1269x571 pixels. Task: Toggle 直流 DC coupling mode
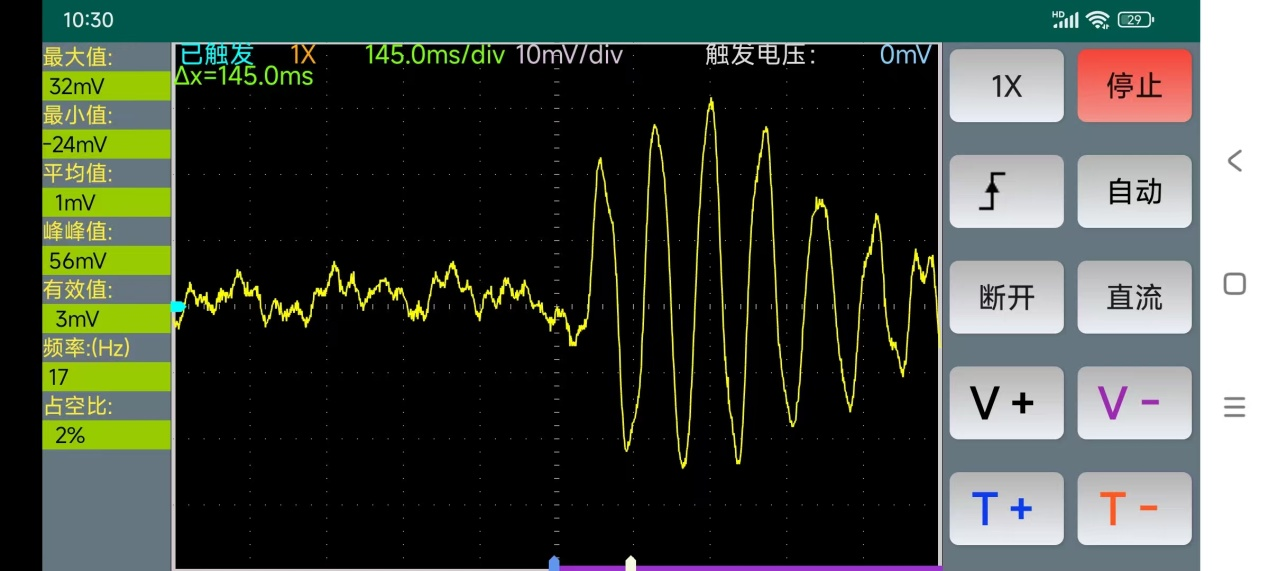[1134, 297]
